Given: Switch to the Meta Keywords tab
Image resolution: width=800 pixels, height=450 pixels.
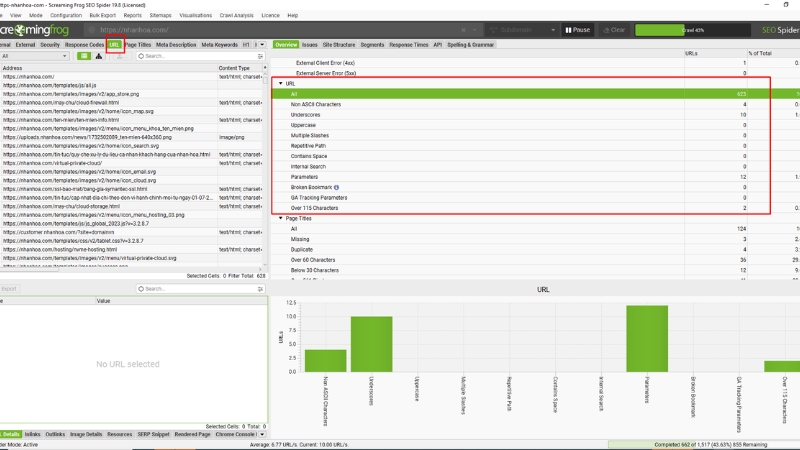Looking at the screenshot, I should tap(219, 45).
